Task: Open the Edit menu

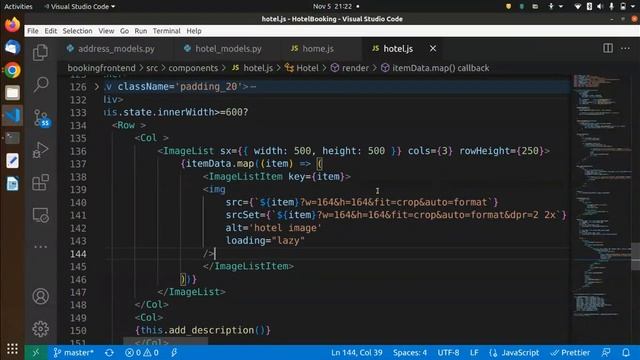Action: (x=51, y=31)
